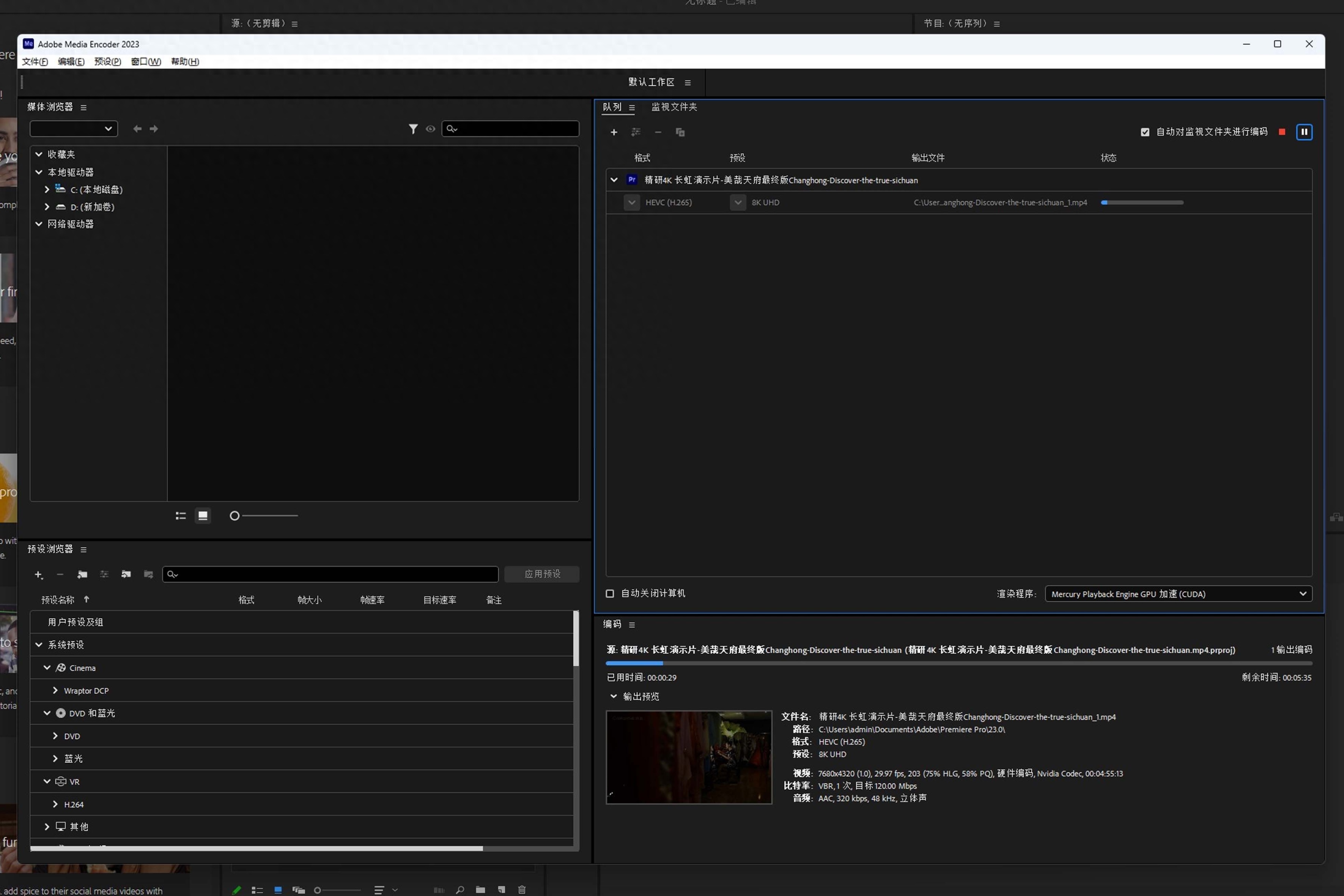Enable the auto shutdown computer checkbox
Viewport: 1344px width, 896px height.
point(610,594)
